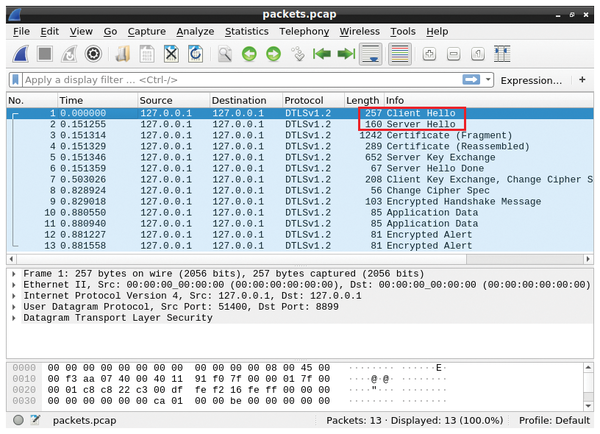This screenshot has width=600, height=434.
Task: Open the capture options gear icon
Action: tap(94, 54)
